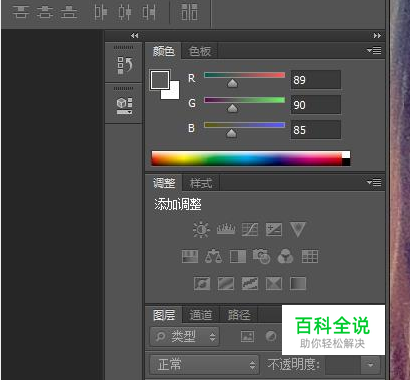Click the white swatch at ramp end
The image size is (410, 380).
click(346, 155)
